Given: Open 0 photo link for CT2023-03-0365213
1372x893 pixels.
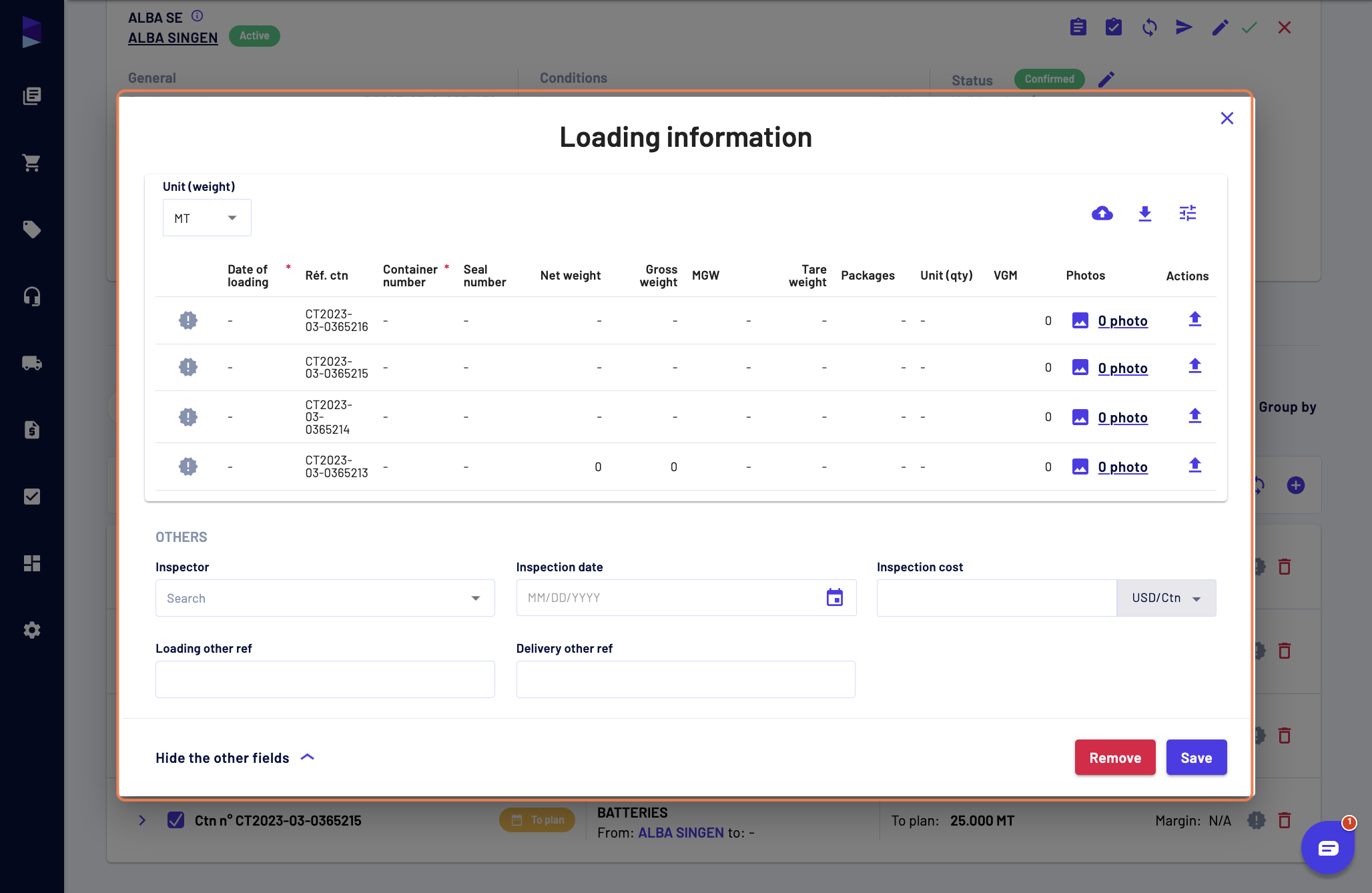Looking at the screenshot, I should pos(1122,467).
